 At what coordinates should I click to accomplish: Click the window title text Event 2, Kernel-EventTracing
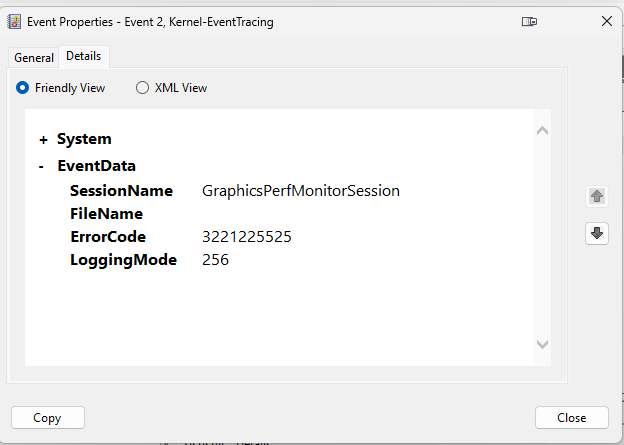(199, 22)
